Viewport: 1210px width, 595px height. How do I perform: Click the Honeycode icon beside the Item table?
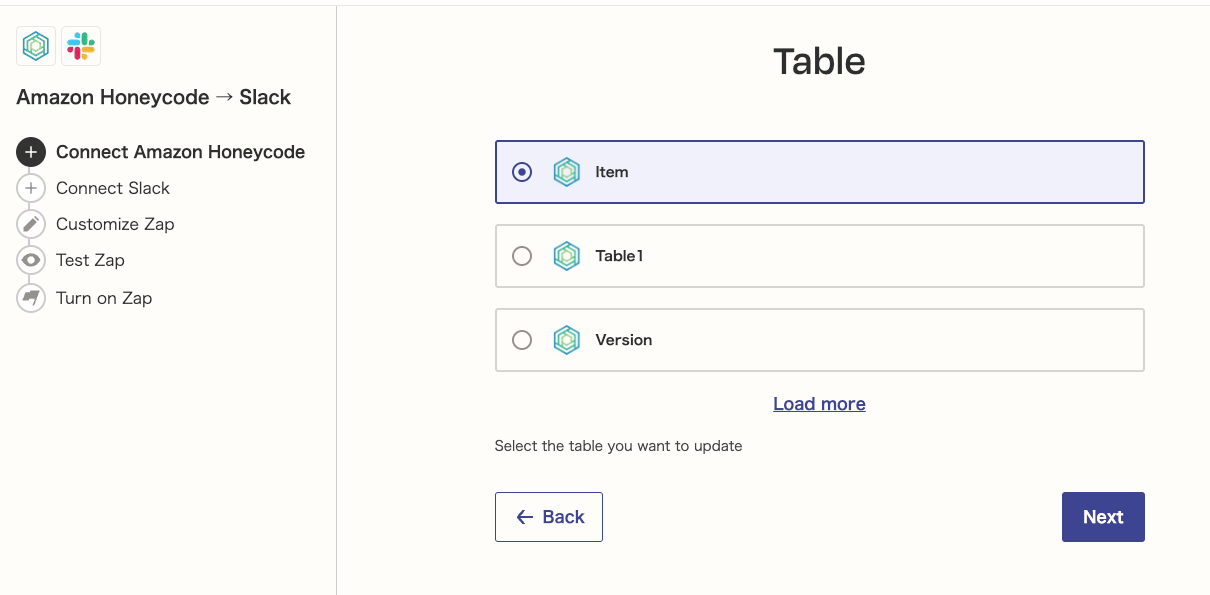point(567,171)
